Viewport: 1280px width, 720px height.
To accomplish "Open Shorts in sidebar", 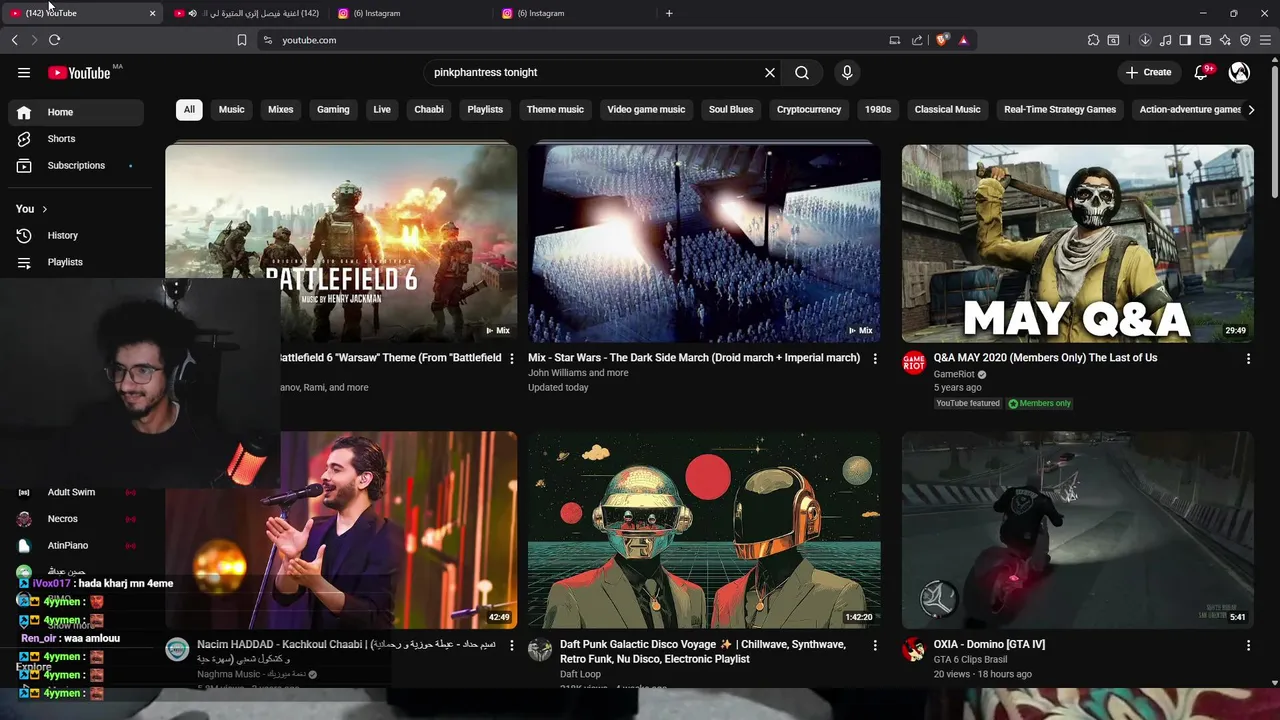I will click(76, 139).
